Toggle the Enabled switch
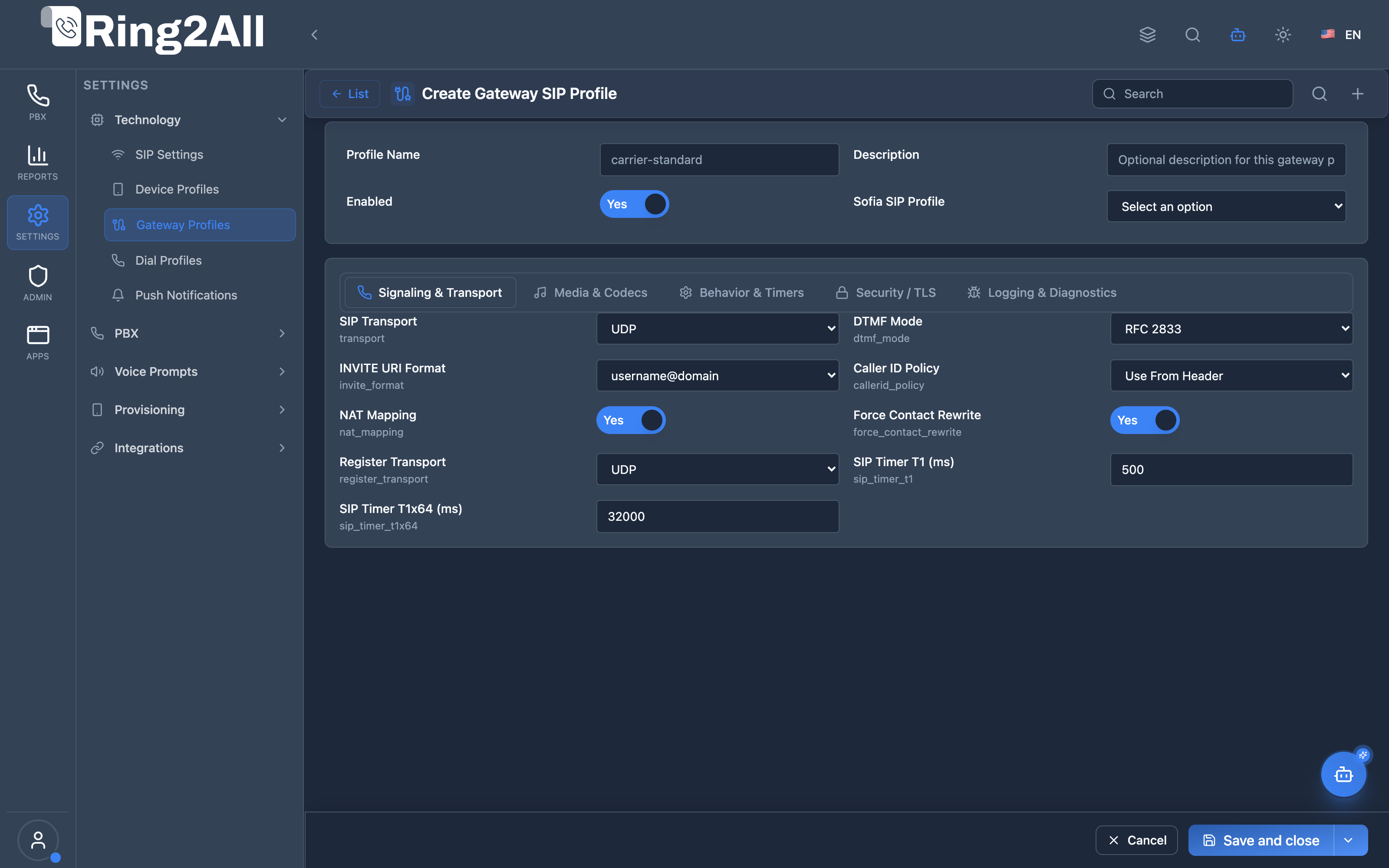Screen dimensions: 1389x868 pyautogui.click(x=634, y=204)
